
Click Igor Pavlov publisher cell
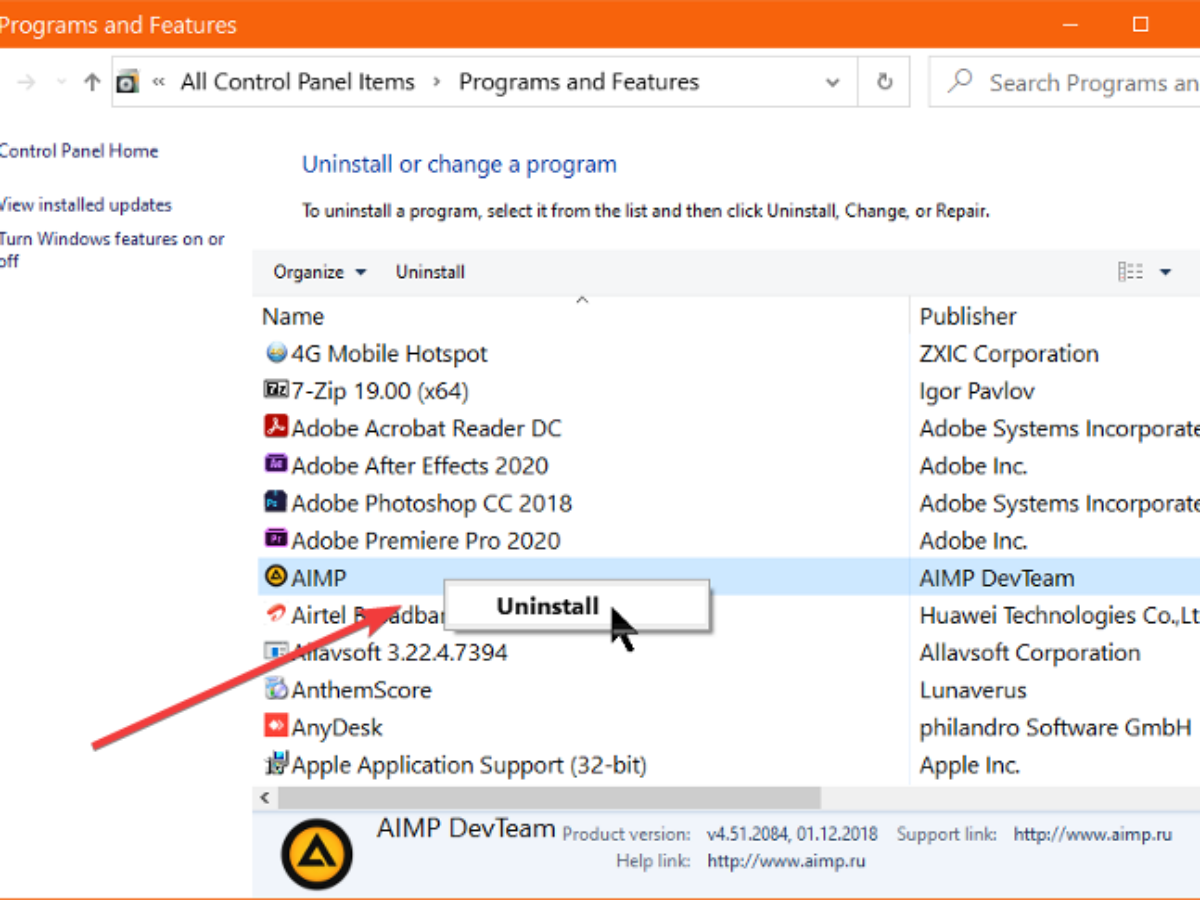(x=977, y=391)
